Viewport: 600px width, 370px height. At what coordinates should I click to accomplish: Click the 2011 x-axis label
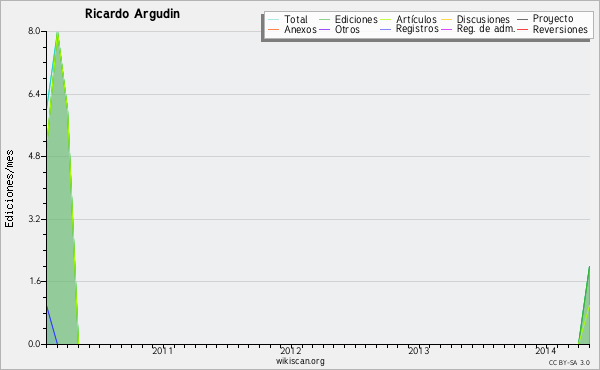[x=163, y=350]
